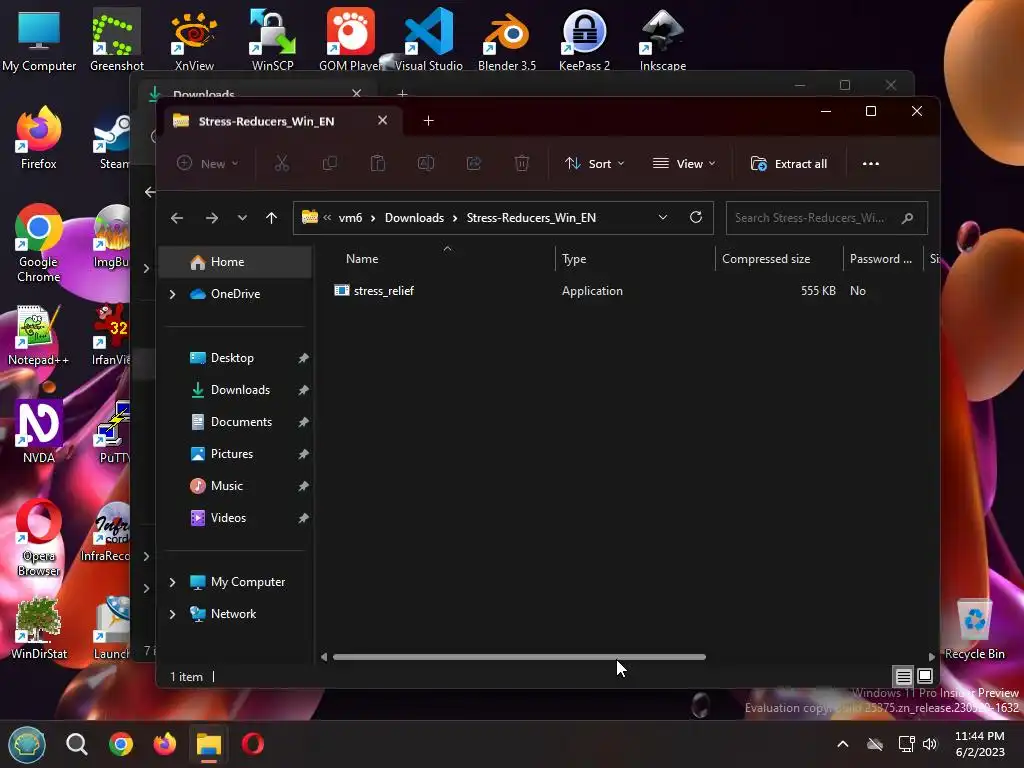Select Home in navigation pane

[x=236, y=262]
